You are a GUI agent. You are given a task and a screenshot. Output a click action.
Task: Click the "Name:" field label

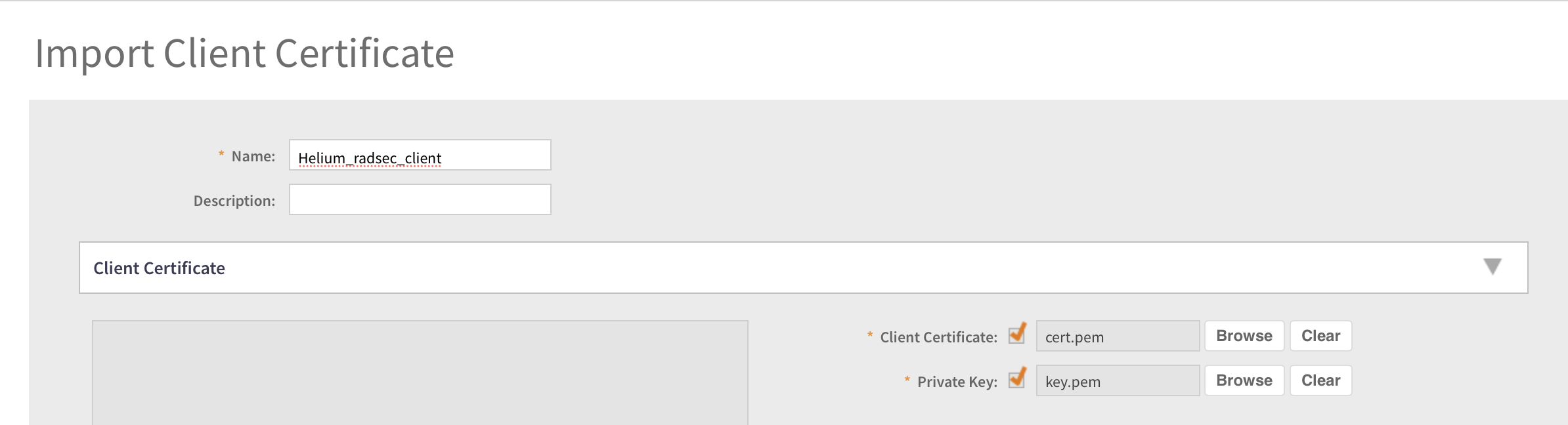point(253,157)
